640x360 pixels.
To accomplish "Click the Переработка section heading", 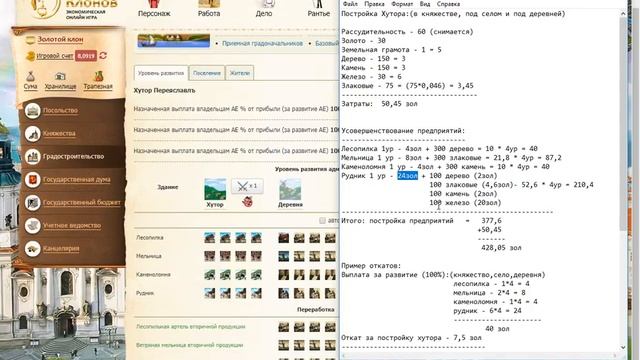I will point(316,310).
